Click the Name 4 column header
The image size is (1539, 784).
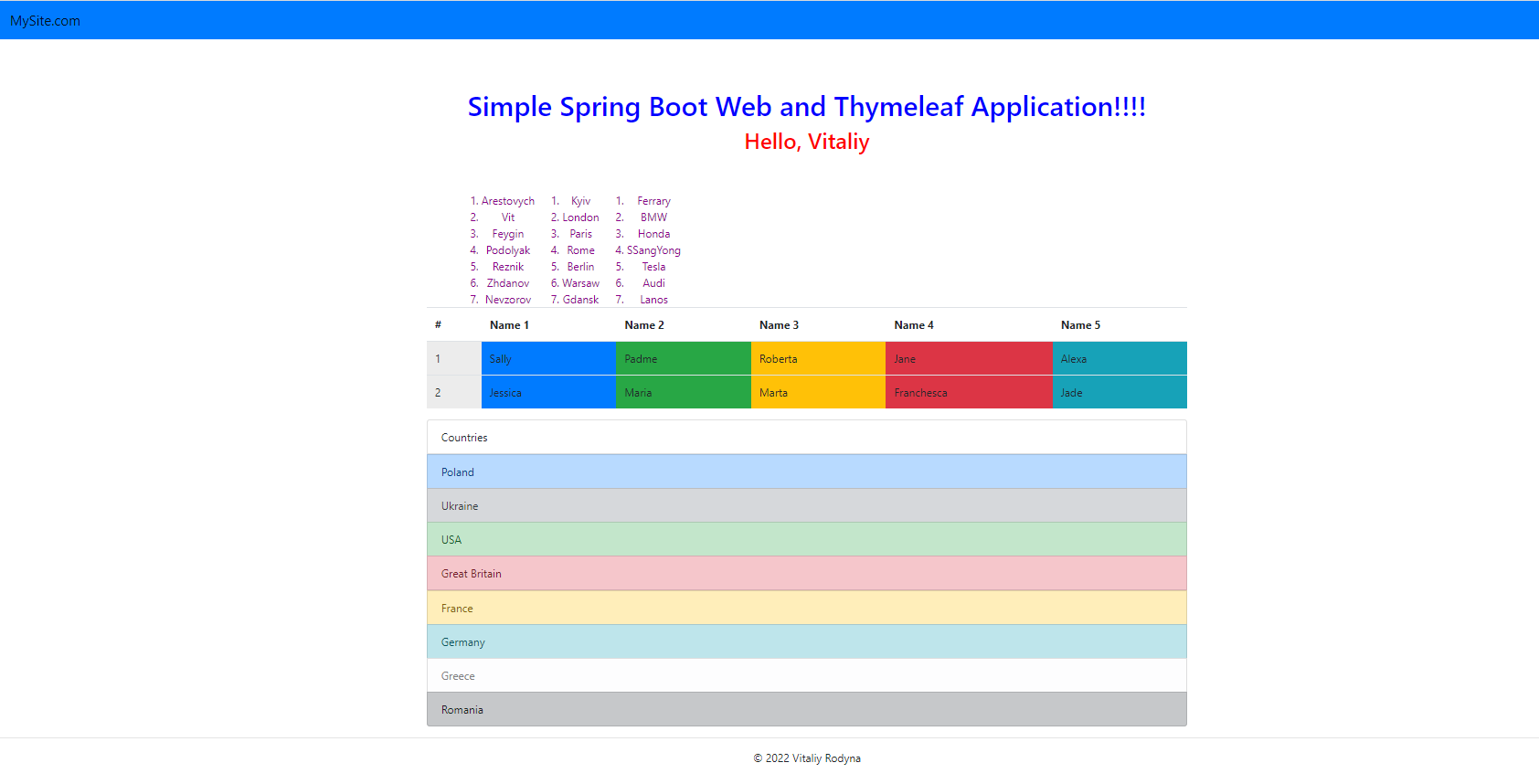pos(969,324)
